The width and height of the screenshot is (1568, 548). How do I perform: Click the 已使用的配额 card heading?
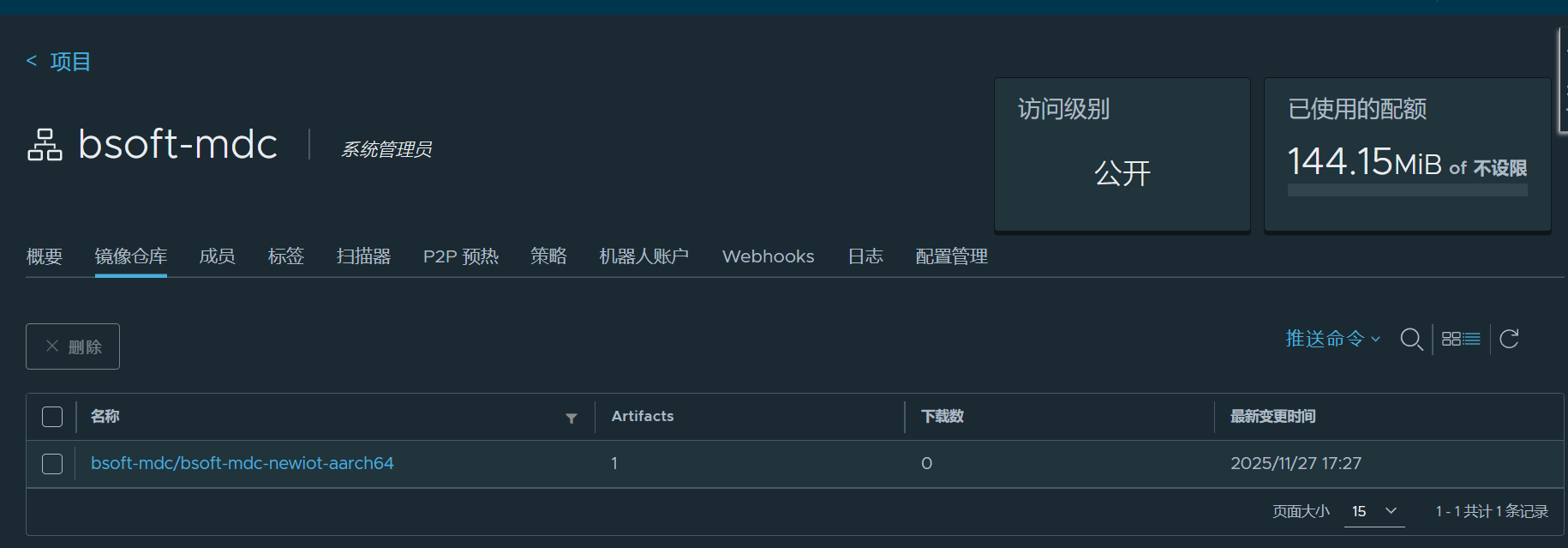click(1357, 109)
